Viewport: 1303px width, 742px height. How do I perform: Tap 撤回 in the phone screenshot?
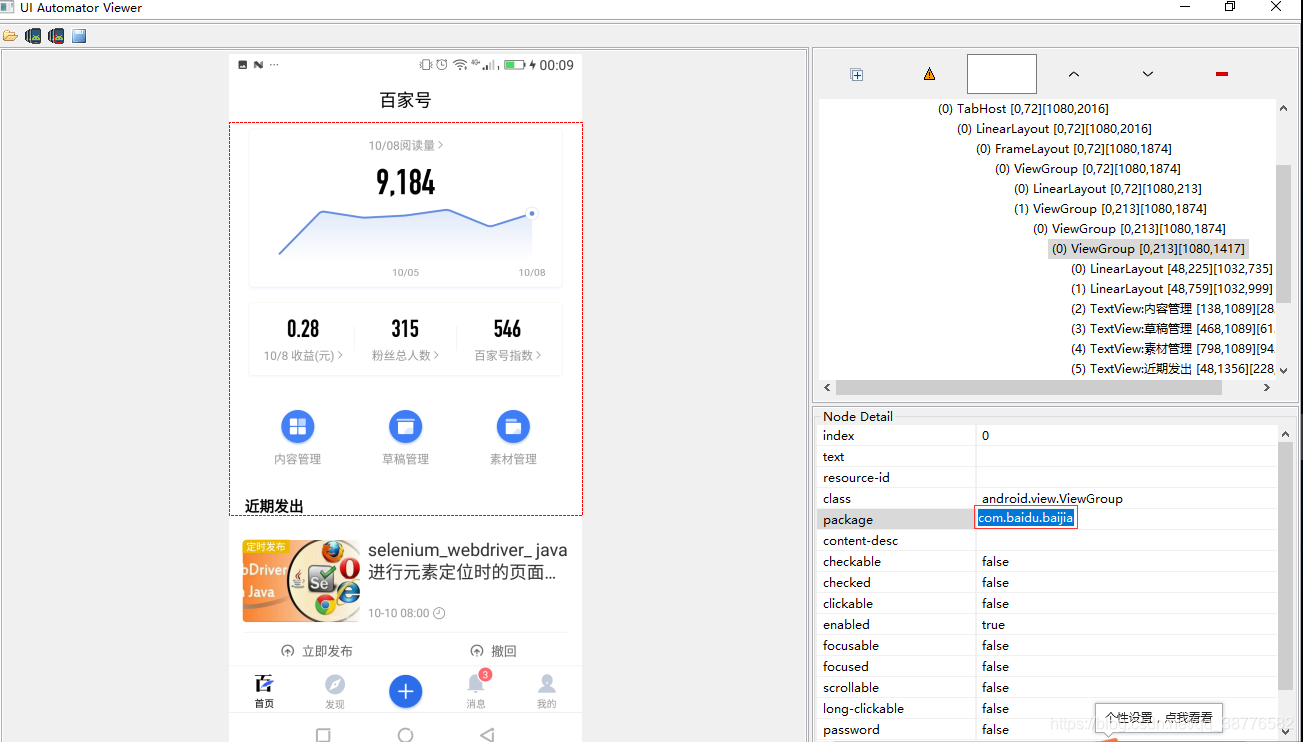[494, 651]
